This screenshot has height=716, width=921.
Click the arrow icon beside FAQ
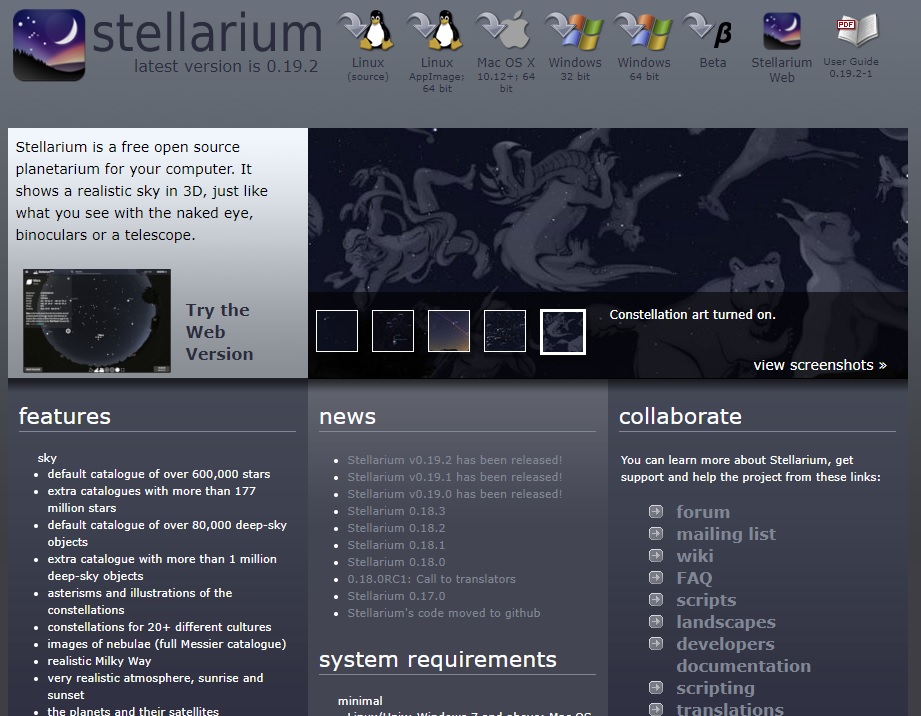656,577
